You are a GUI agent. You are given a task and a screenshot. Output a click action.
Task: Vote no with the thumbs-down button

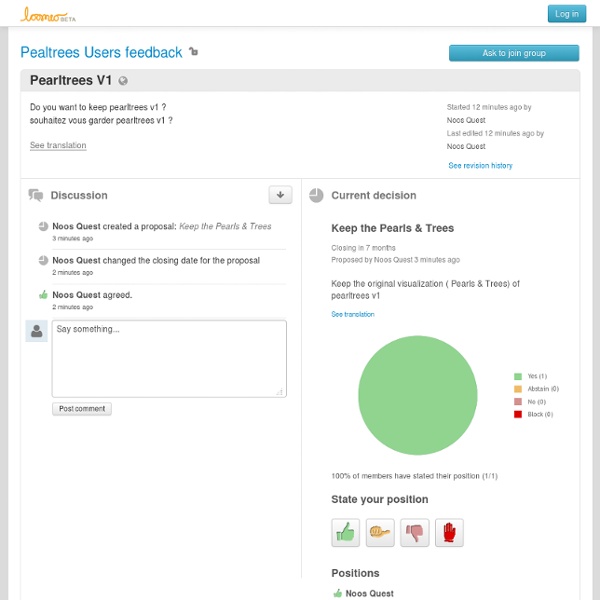coord(415,532)
